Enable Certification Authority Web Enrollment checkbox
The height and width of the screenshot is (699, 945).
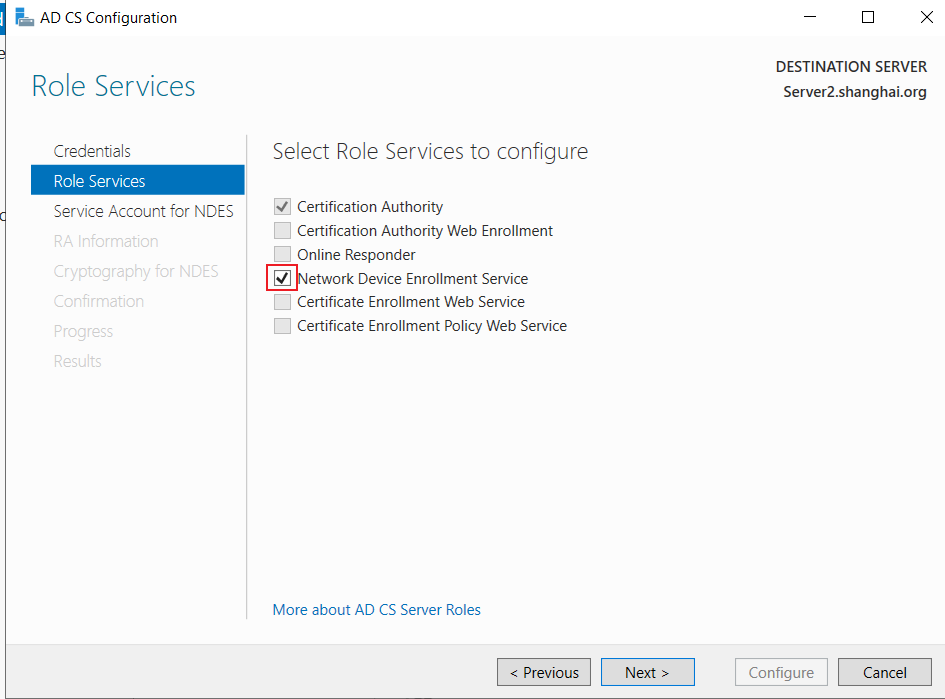282,231
